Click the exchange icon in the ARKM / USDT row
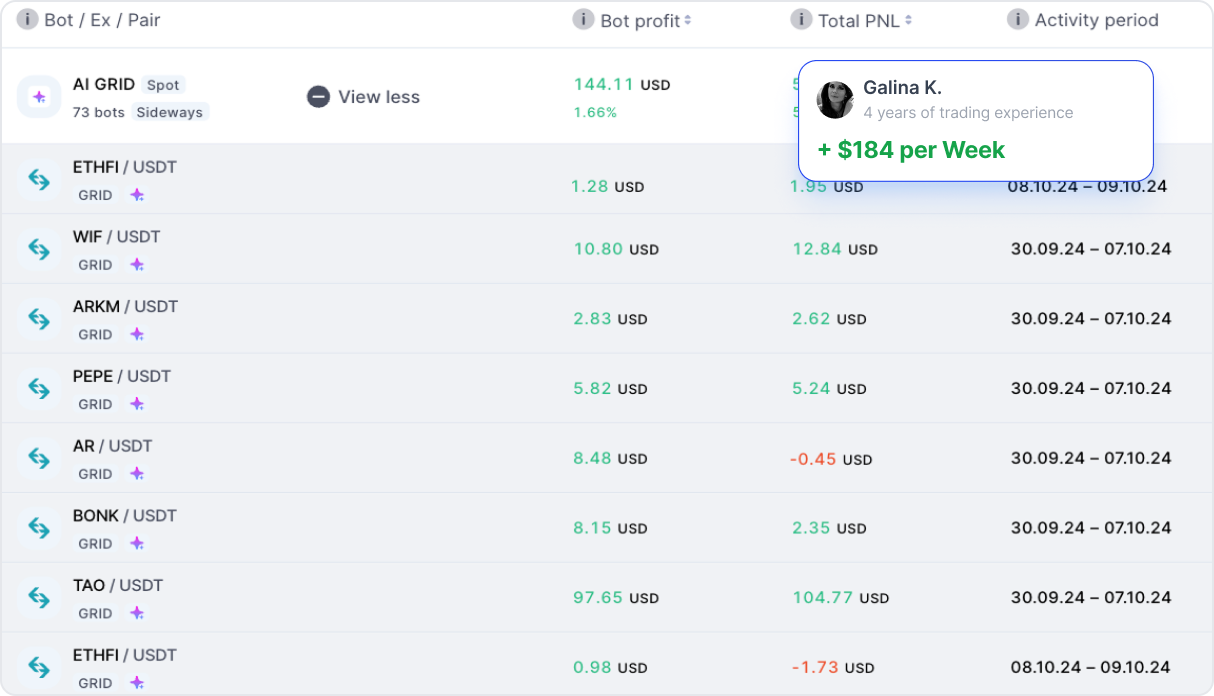This screenshot has height=696, width=1214. [39, 319]
